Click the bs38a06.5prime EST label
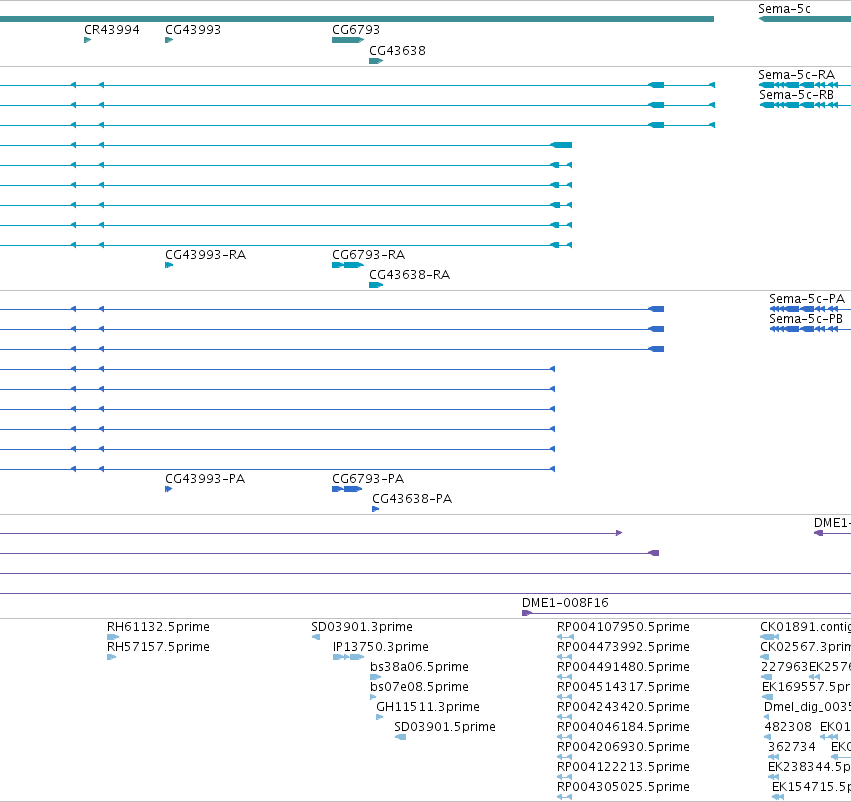851x802 pixels. (419, 667)
